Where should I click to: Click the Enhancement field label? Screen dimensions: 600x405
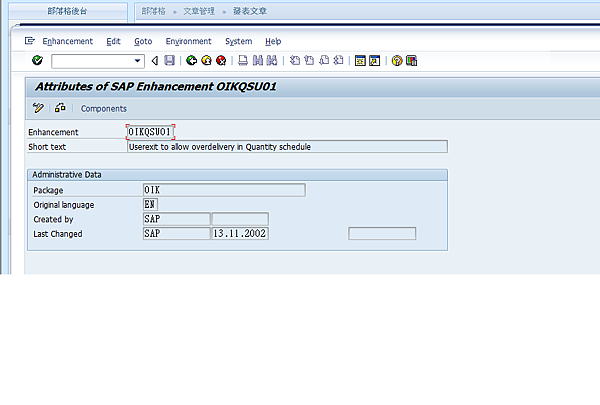click(x=53, y=132)
